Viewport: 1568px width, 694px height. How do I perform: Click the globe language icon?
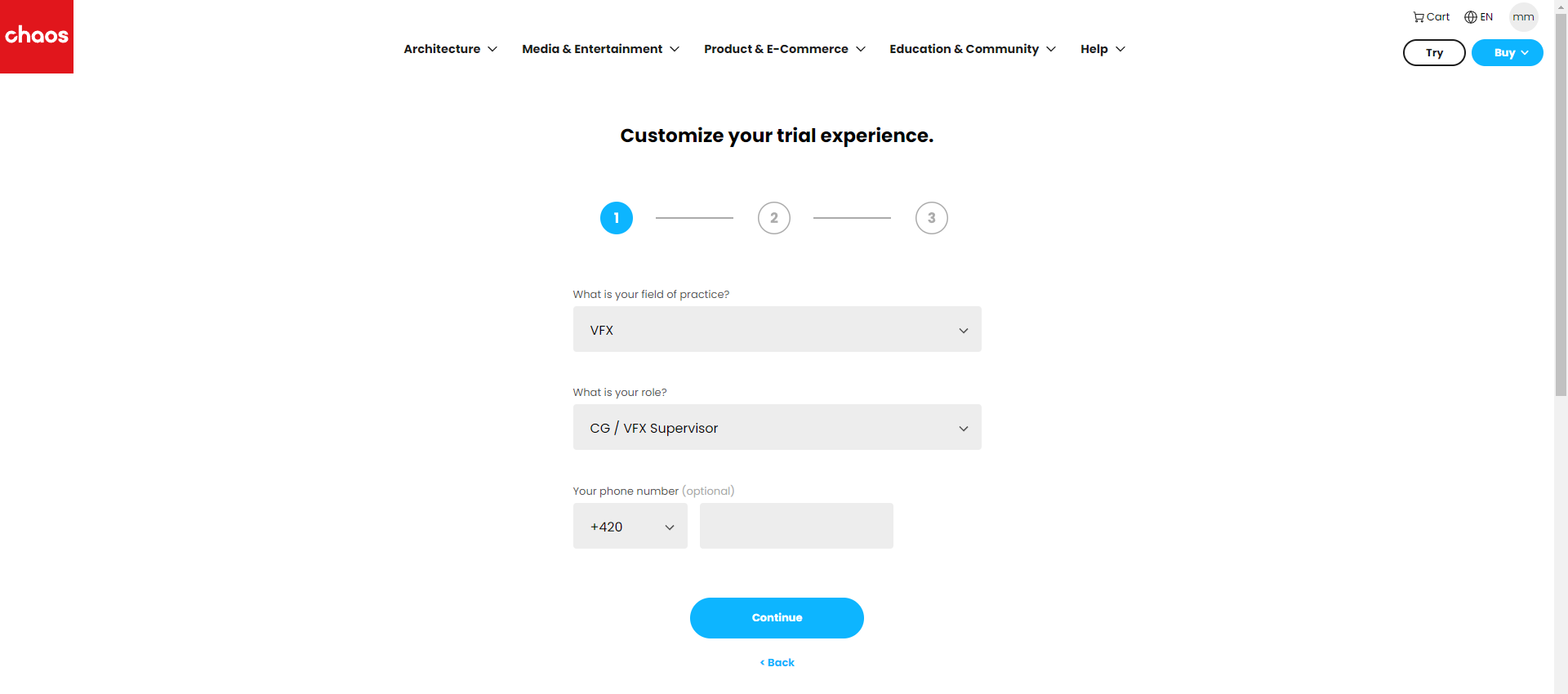[x=1471, y=17]
